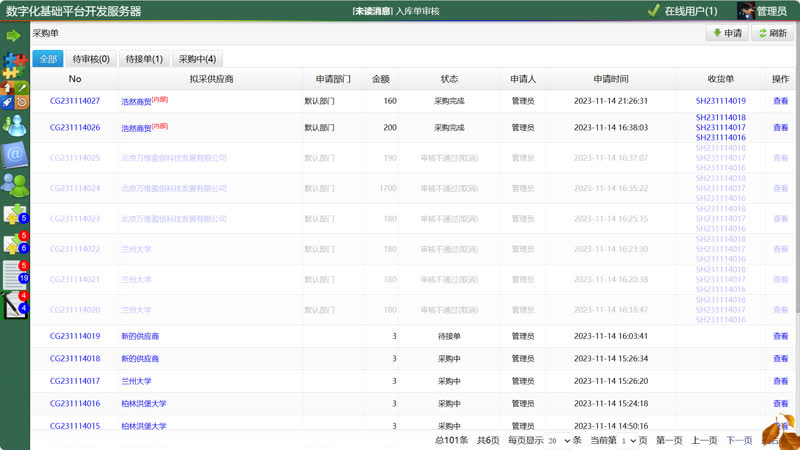Image resolution: width=800 pixels, height=450 pixels.
Task: Select the 采购中(4) tab
Action: (x=197, y=59)
